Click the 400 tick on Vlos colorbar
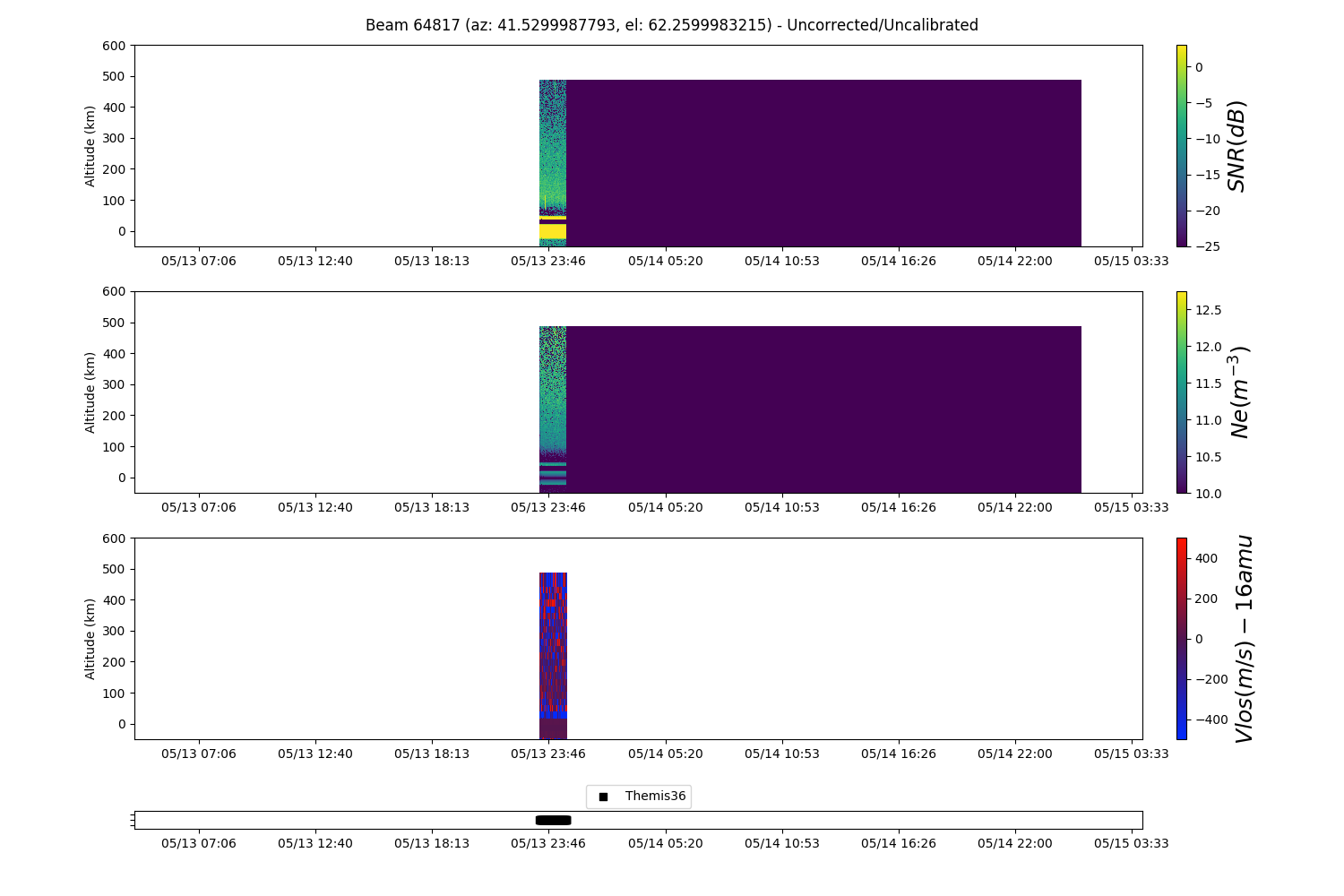This screenshot has width=1344, height=896. 1206,558
